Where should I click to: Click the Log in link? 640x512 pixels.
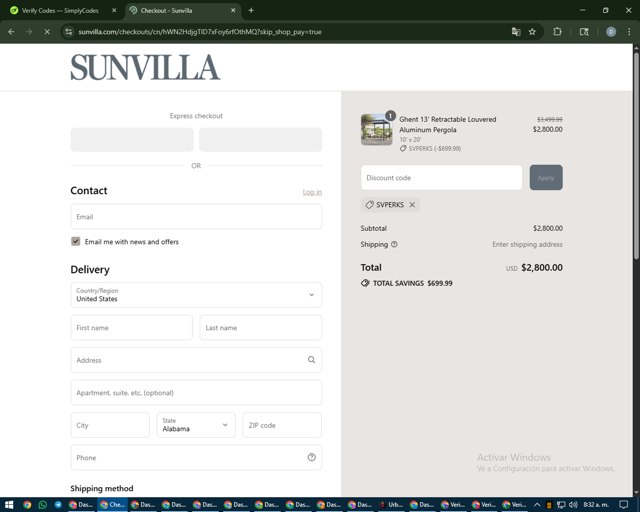[312, 192]
